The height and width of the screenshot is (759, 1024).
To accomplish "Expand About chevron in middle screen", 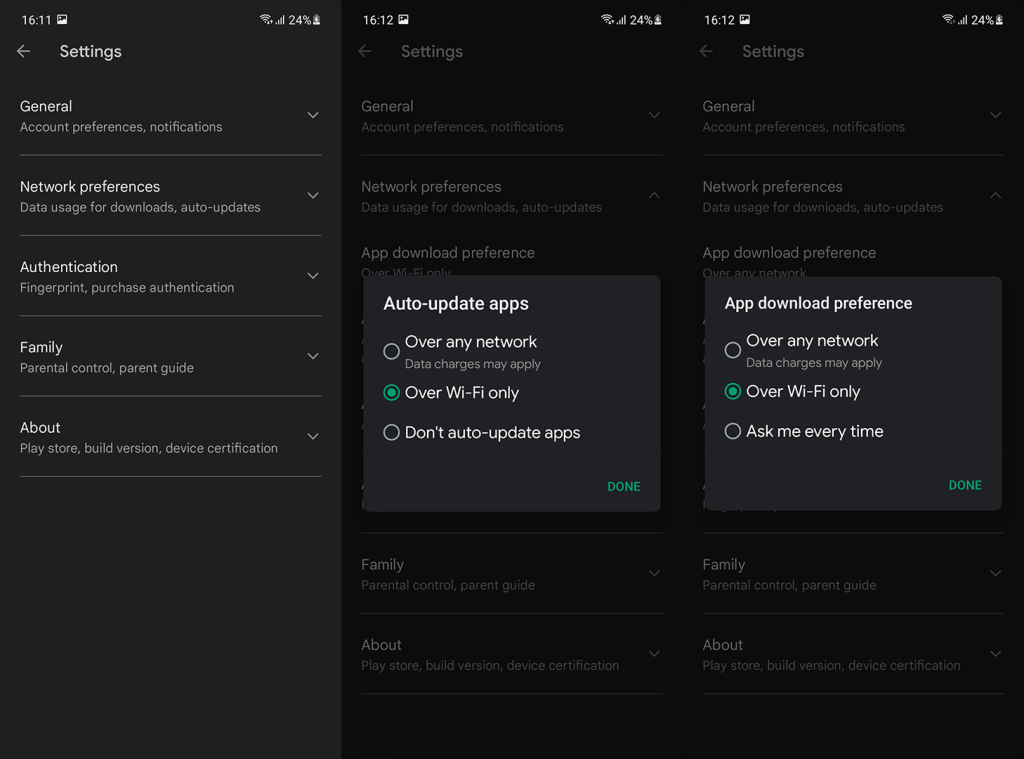I will tap(654, 654).
